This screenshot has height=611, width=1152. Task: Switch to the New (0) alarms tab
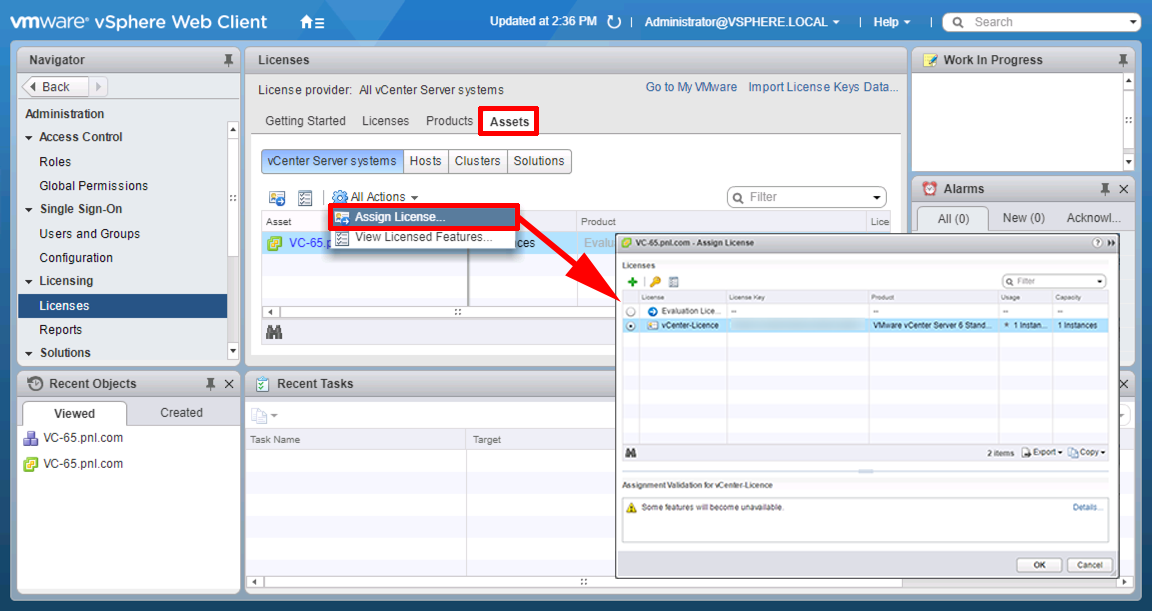pyautogui.click(x=1023, y=218)
